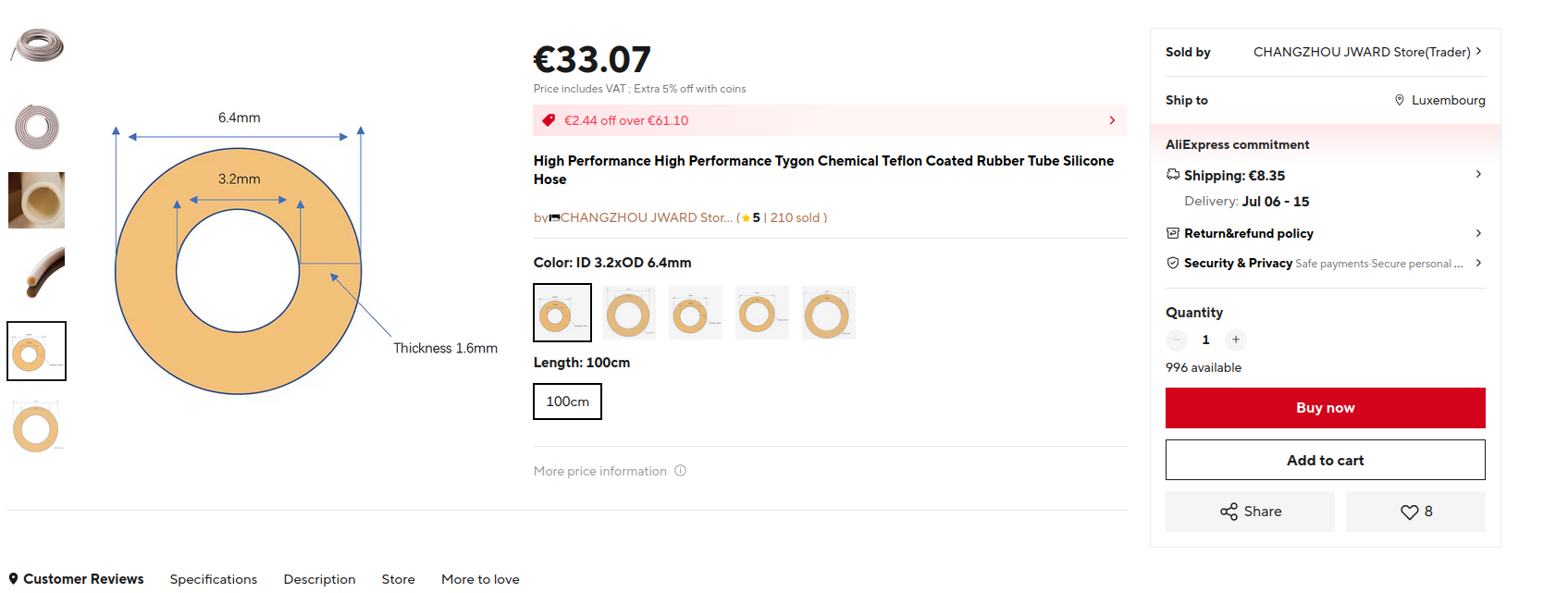Click the shipping truck icon
The width and height of the screenshot is (1568, 593).
[1173, 175]
